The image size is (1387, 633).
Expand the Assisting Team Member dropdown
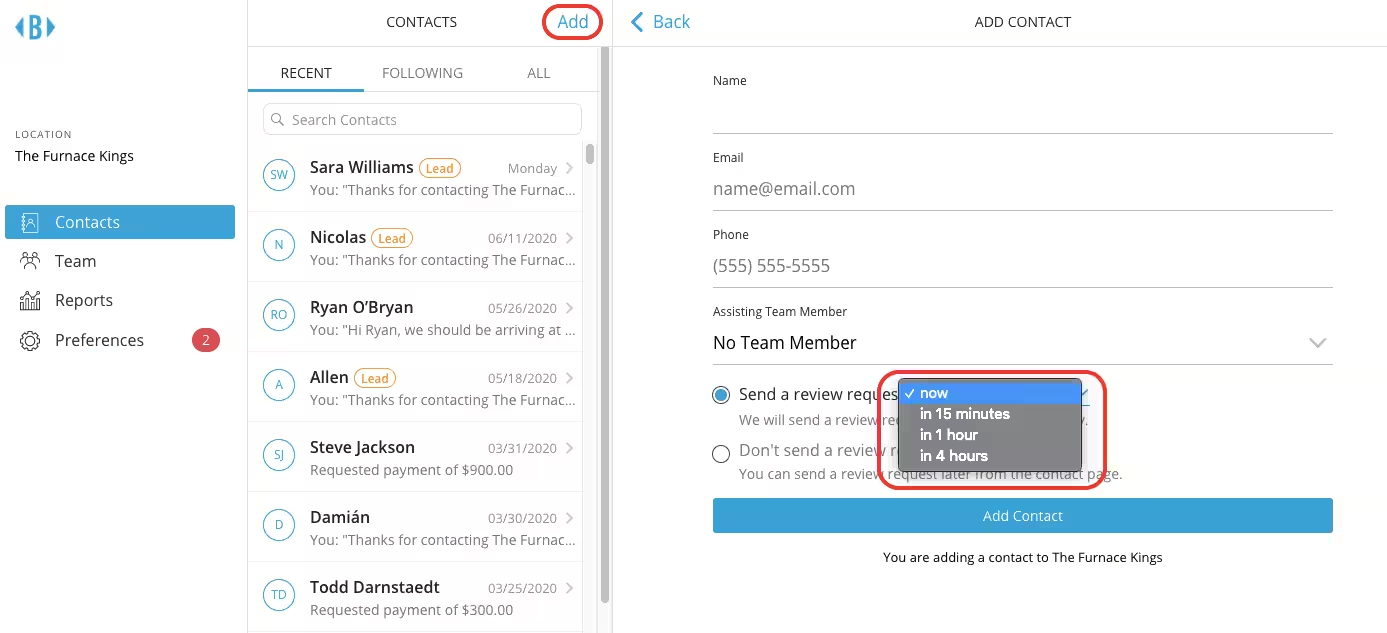coord(1022,343)
